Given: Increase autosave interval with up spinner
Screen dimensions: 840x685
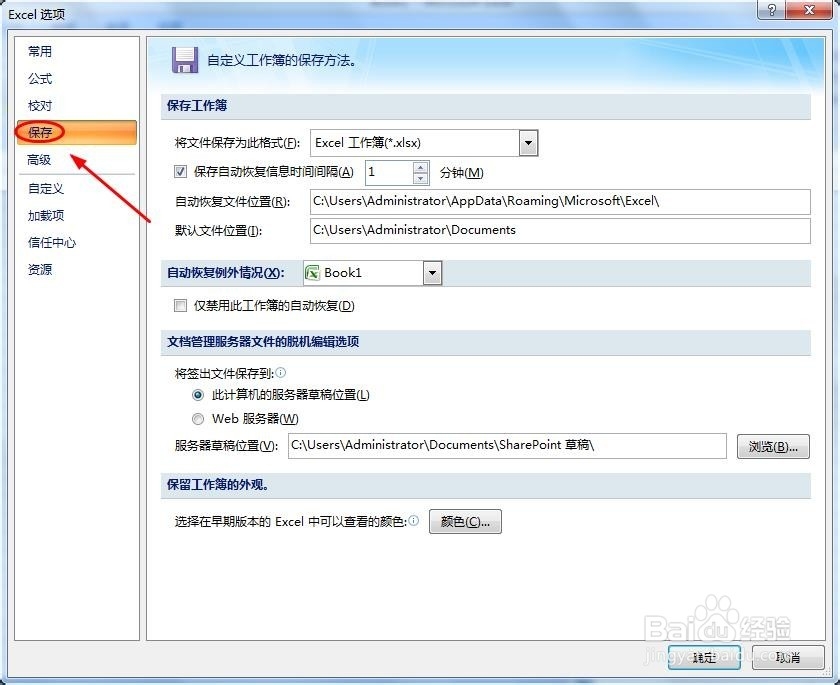Looking at the screenshot, I should [421, 167].
